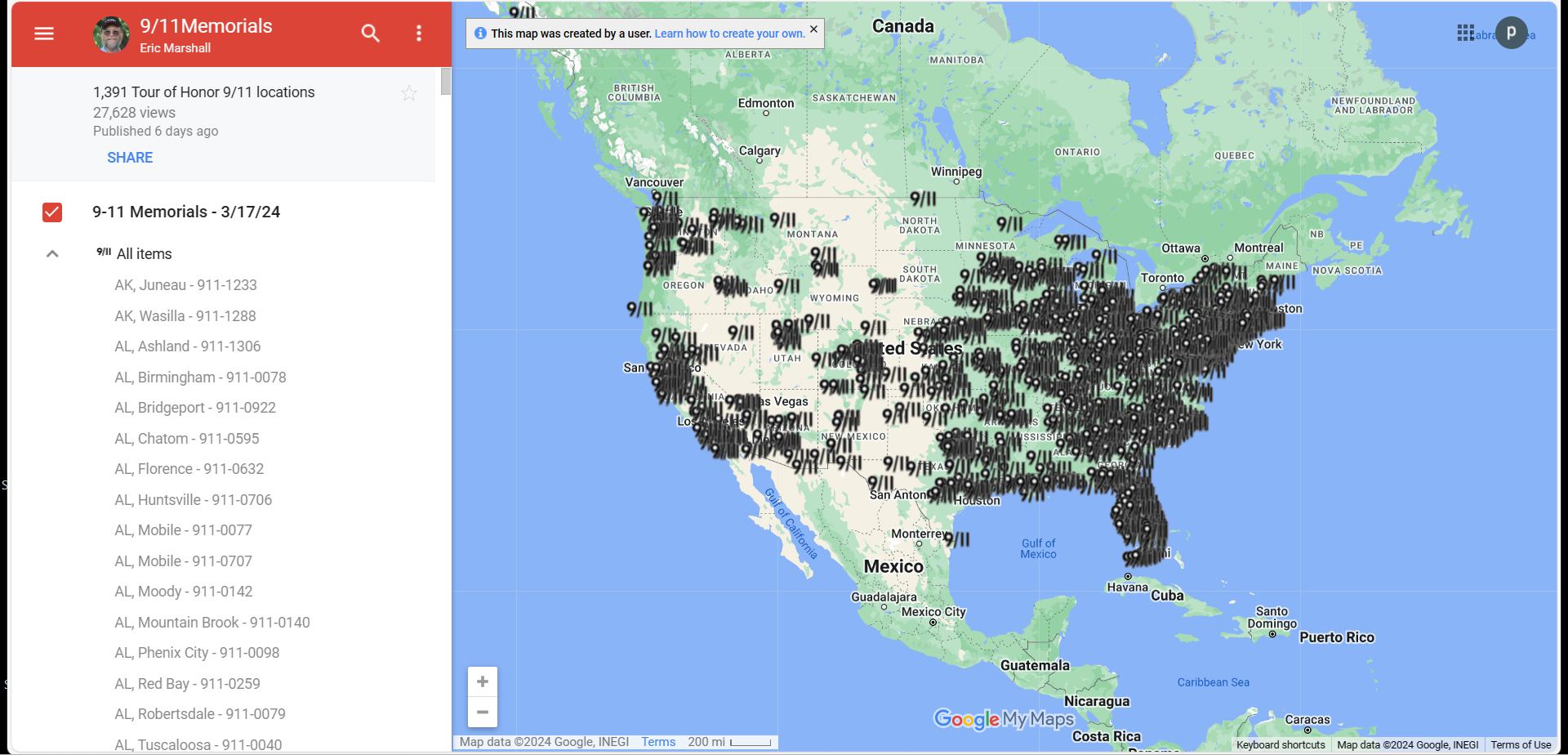Click SHARE link in sidebar

pos(130,158)
